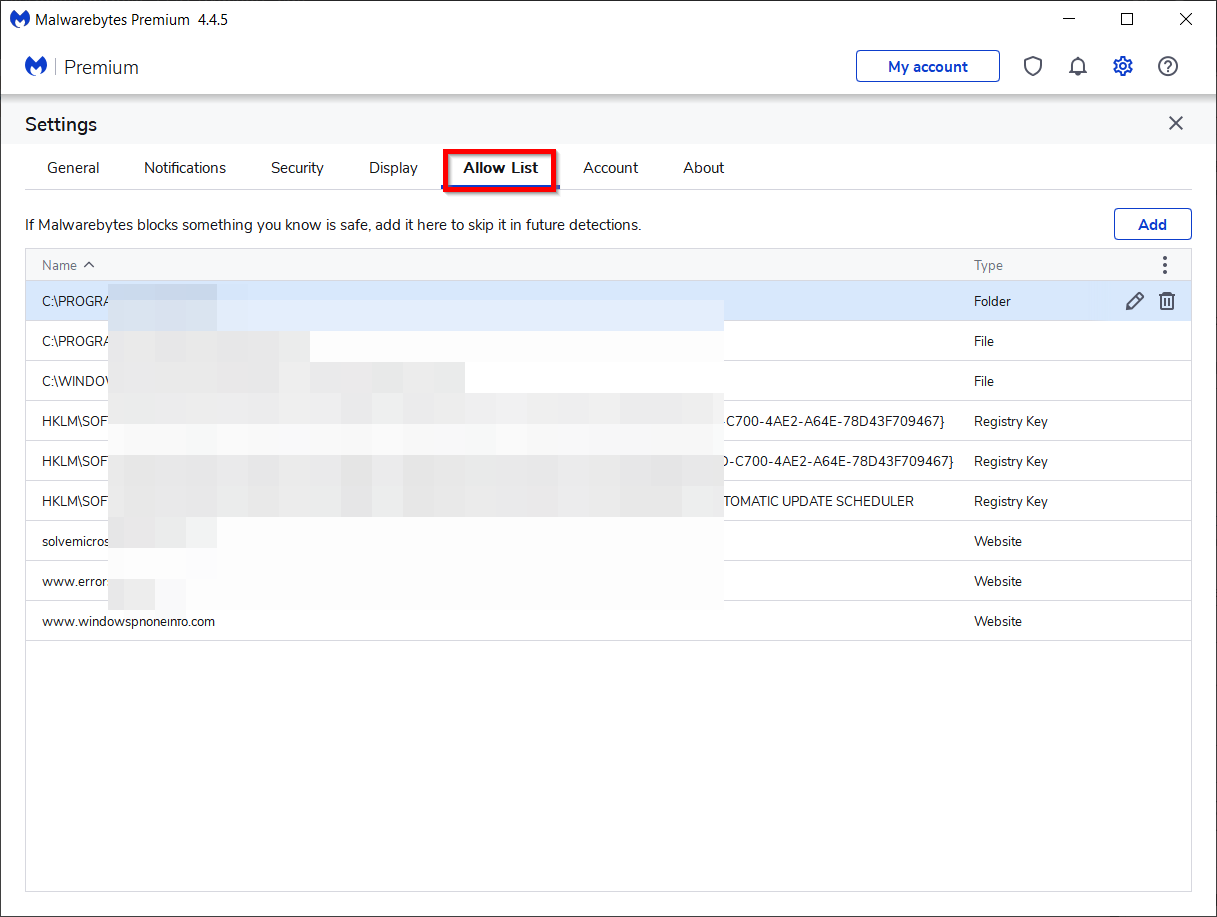
Task: Click the My account button
Action: click(x=928, y=66)
